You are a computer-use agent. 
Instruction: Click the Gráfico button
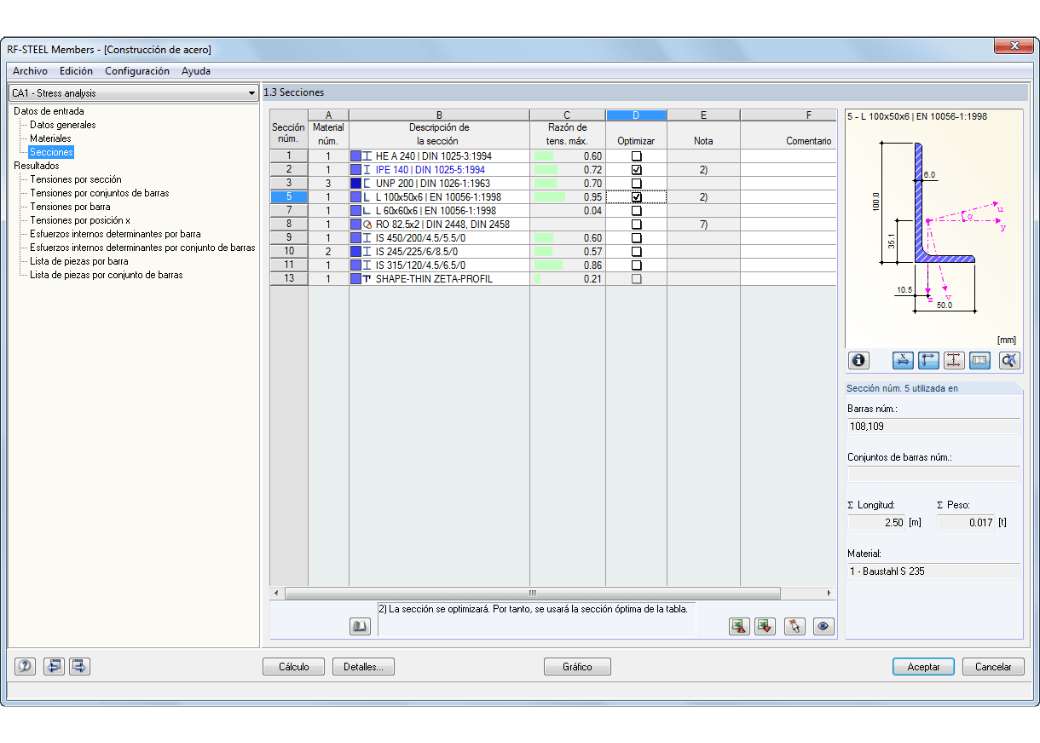(577, 667)
